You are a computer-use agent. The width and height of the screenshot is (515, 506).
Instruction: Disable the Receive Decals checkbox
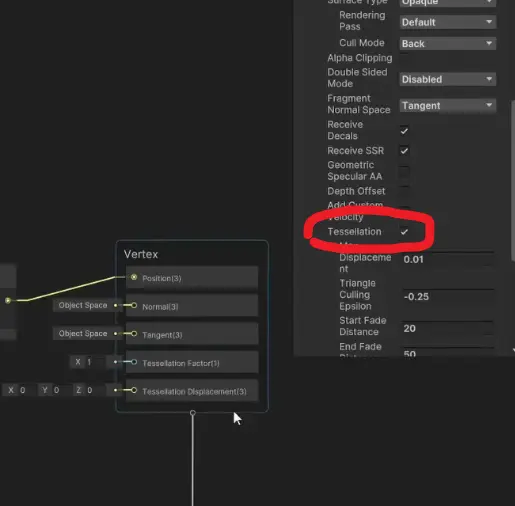(404, 131)
